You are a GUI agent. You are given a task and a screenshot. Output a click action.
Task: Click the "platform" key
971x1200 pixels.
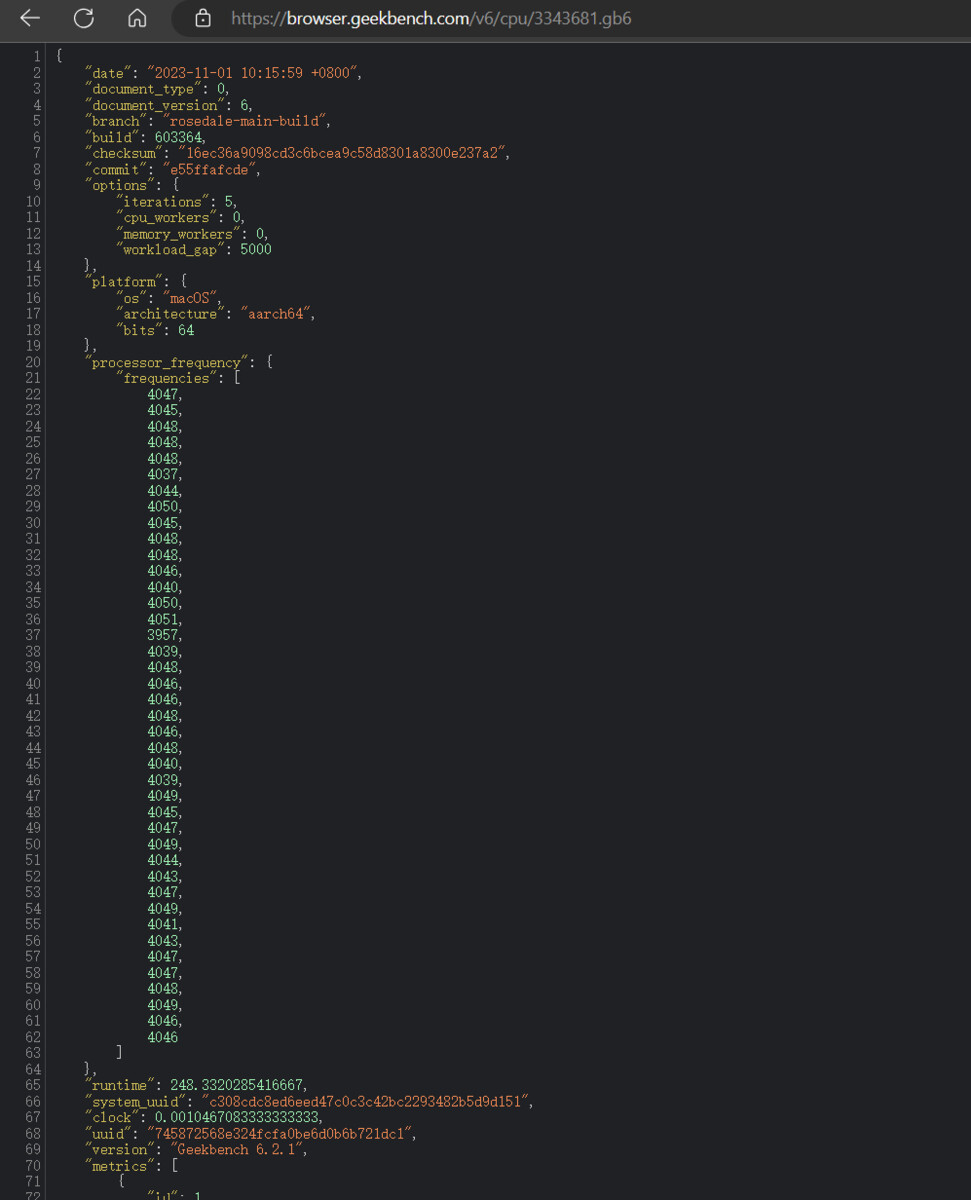tap(123, 282)
